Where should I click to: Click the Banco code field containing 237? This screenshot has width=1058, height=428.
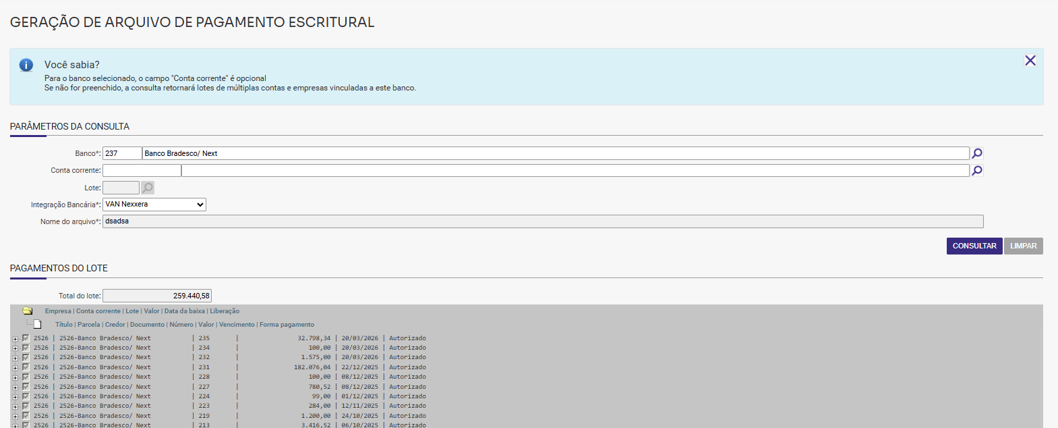tap(122, 153)
